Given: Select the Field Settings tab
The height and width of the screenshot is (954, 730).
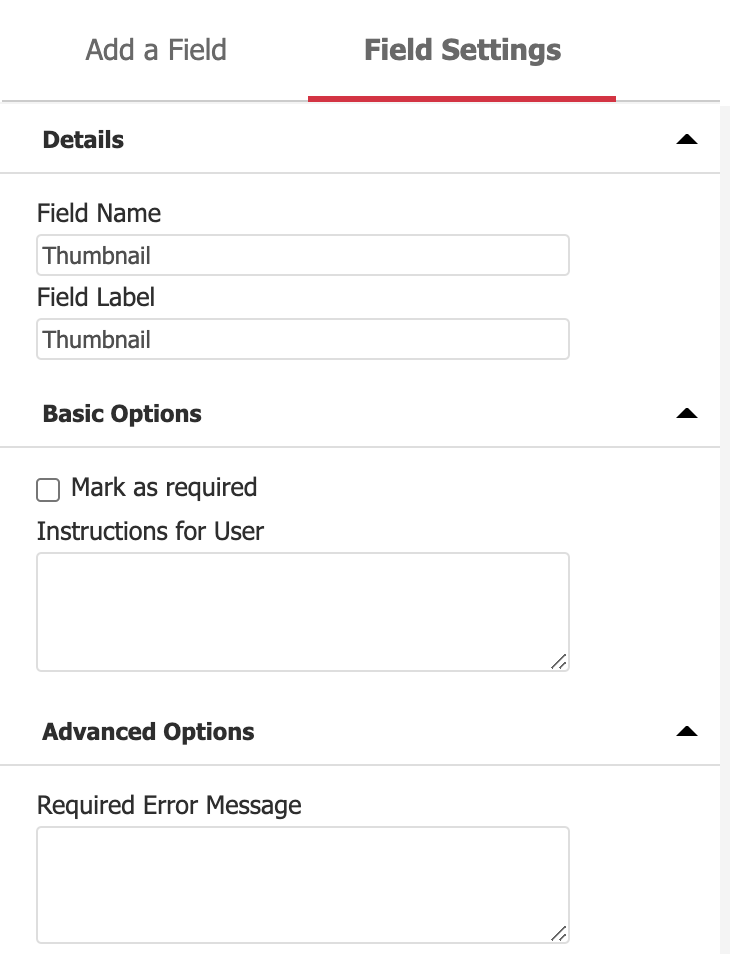Looking at the screenshot, I should (462, 50).
